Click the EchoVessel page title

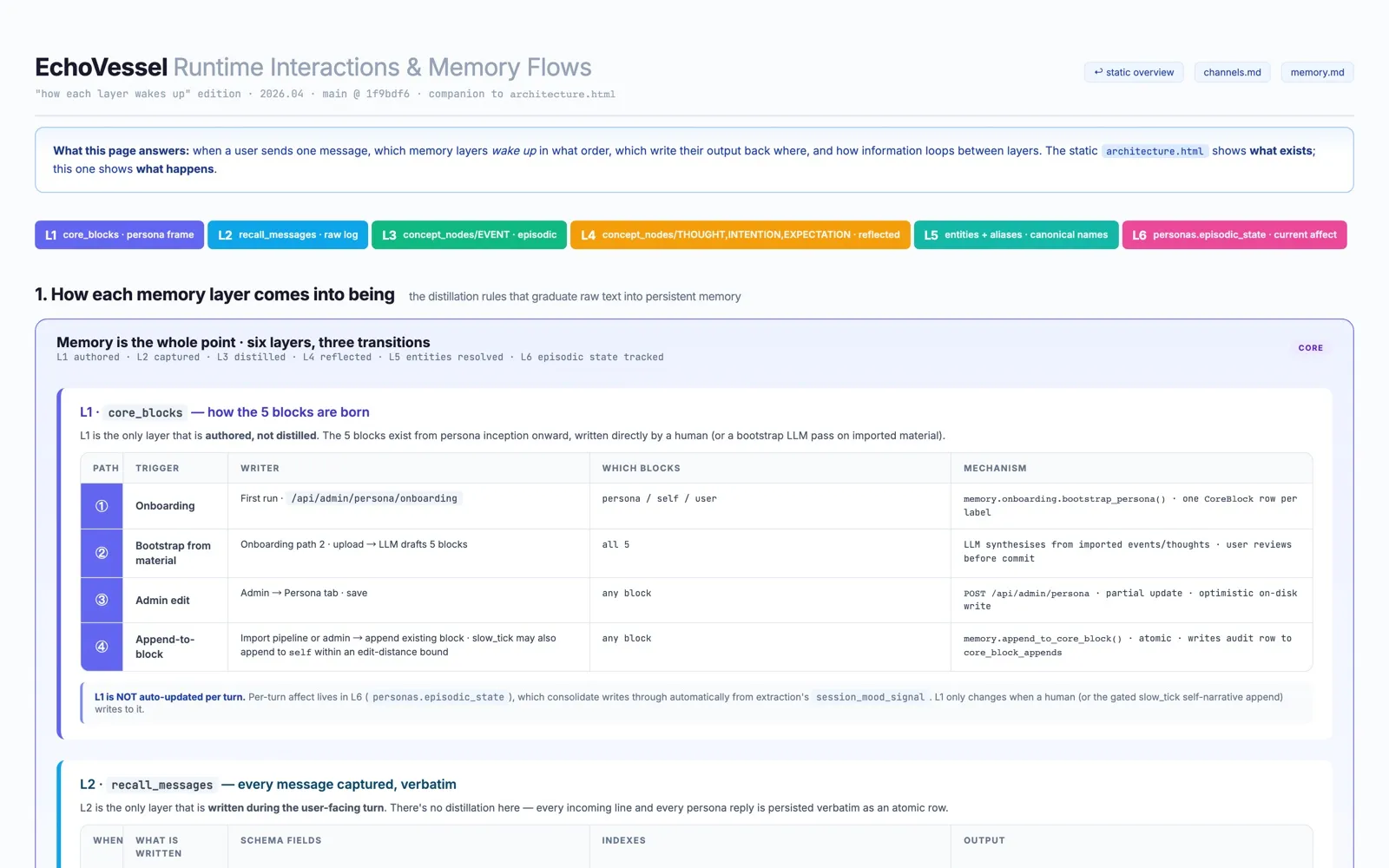(313, 67)
